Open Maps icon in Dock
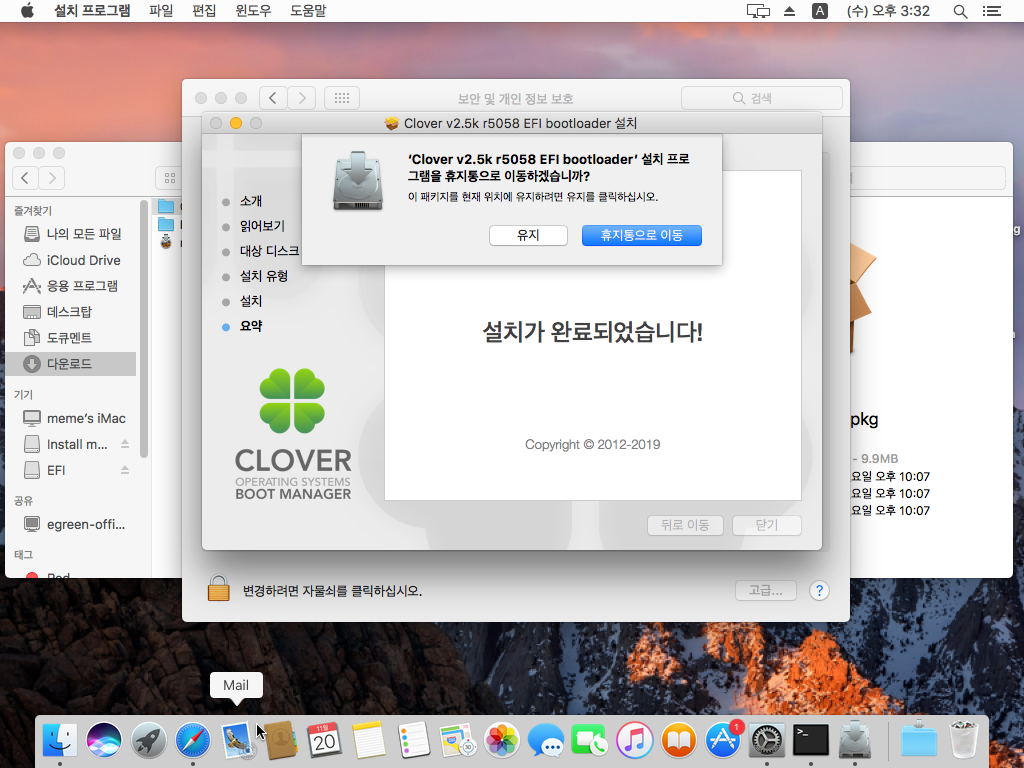Screen dimensions: 1024x768 (457, 741)
